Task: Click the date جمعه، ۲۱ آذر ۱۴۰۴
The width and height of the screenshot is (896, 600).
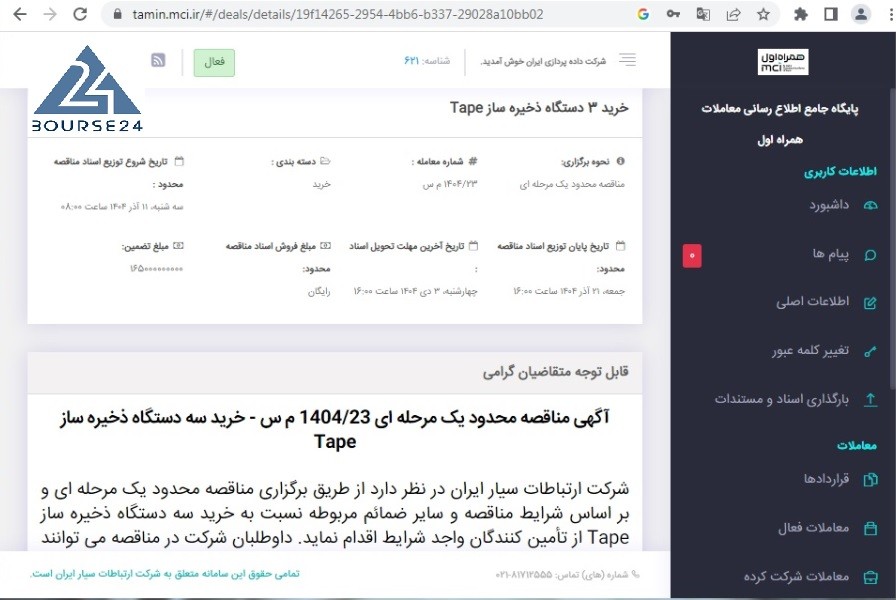Action: (569, 291)
